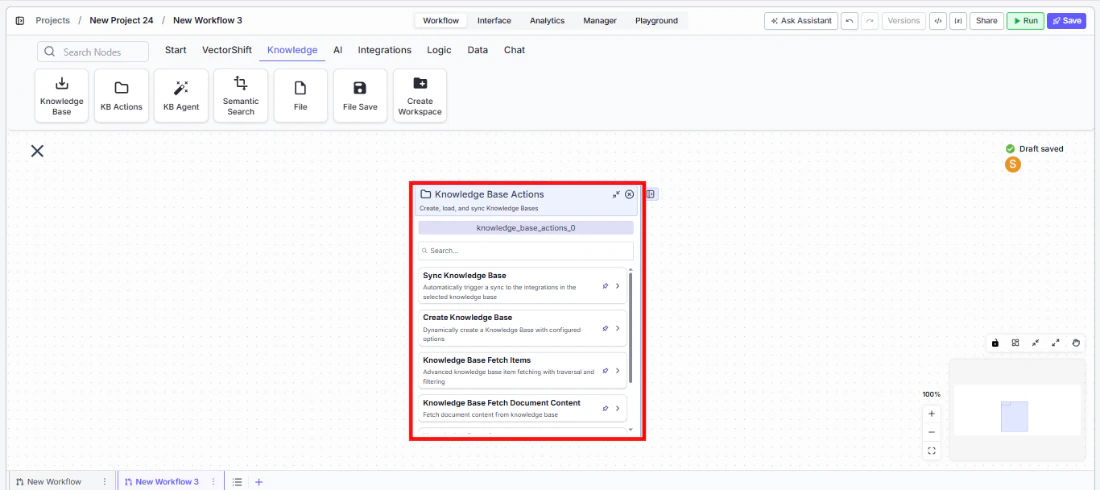This screenshot has width=1100, height=490.
Task: Pin the Sync Knowledge Base action
Action: click(605, 286)
